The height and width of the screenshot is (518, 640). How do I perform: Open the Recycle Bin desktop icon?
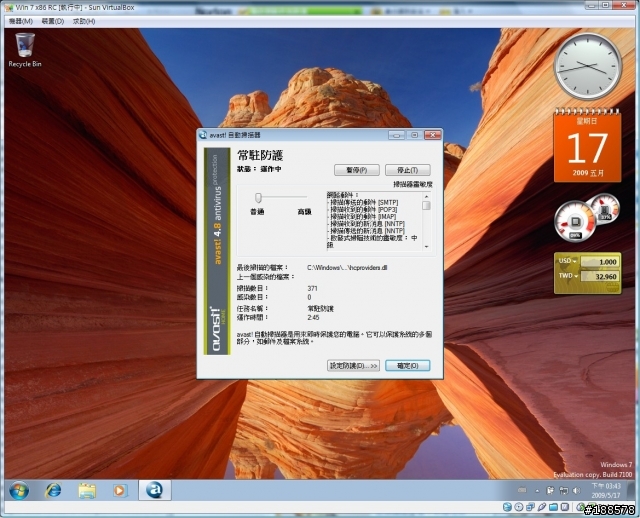24,50
